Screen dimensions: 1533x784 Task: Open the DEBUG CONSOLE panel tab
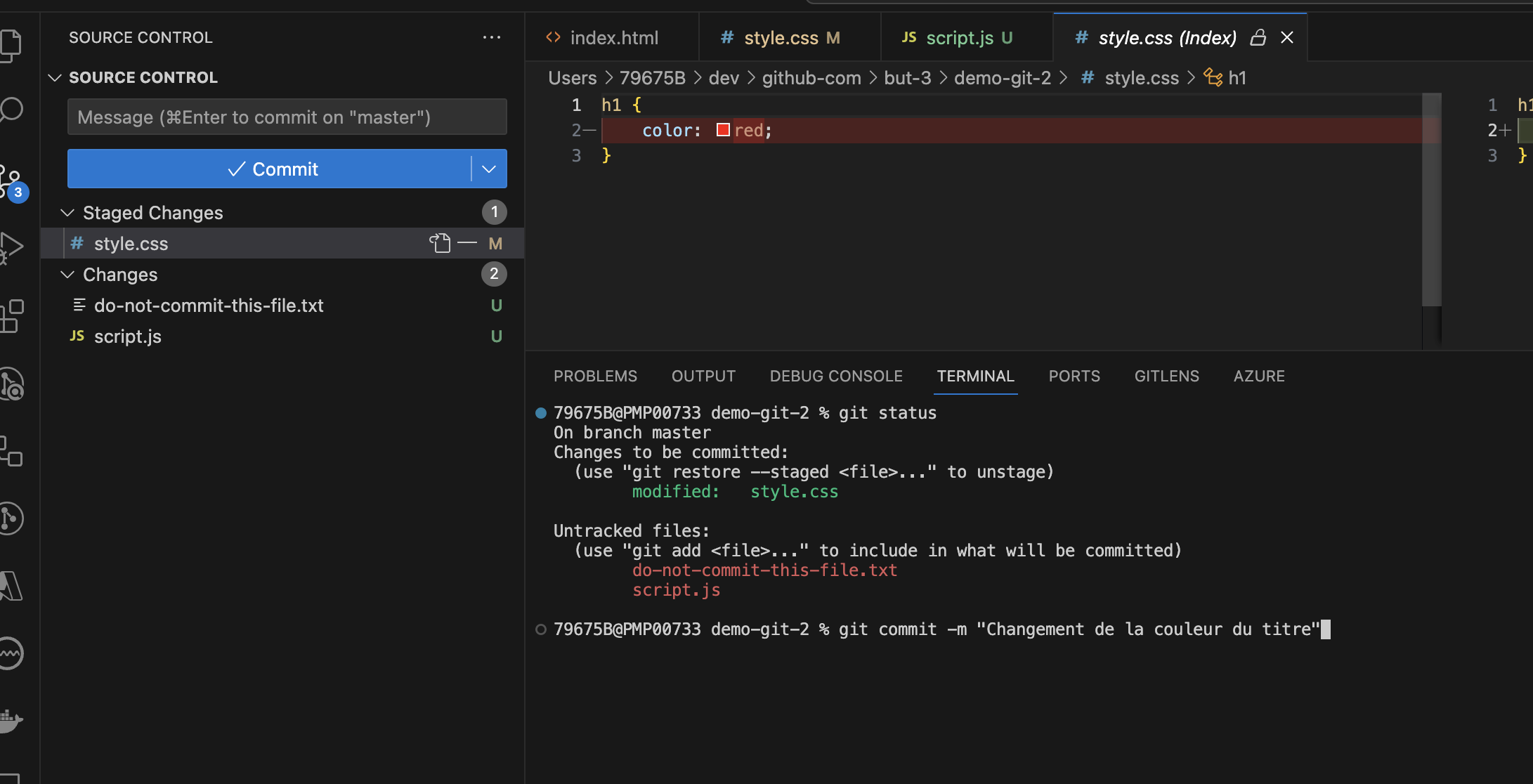click(836, 376)
